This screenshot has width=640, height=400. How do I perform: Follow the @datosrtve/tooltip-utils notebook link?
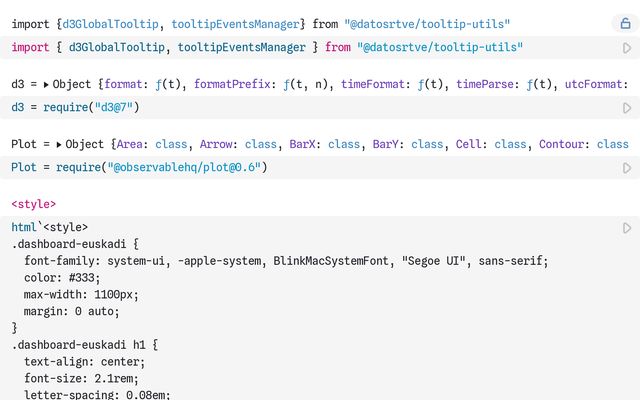(x=430, y=22)
